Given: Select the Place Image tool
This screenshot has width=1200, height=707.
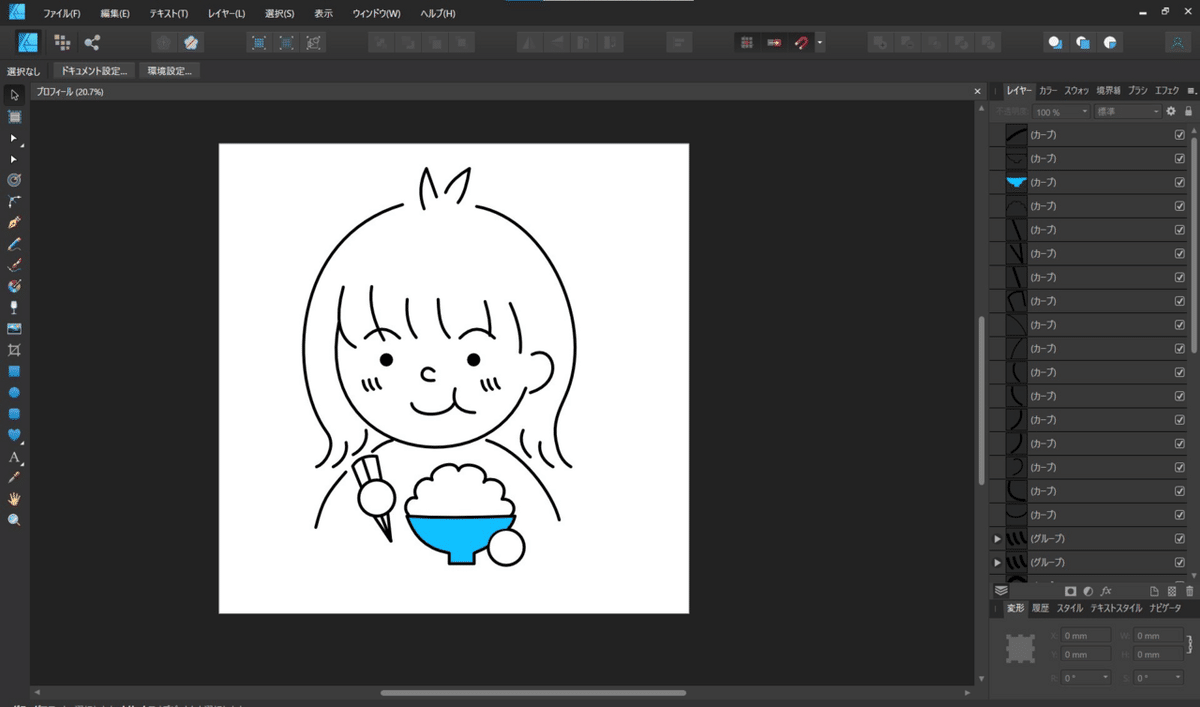Looking at the screenshot, I should (14, 328).
